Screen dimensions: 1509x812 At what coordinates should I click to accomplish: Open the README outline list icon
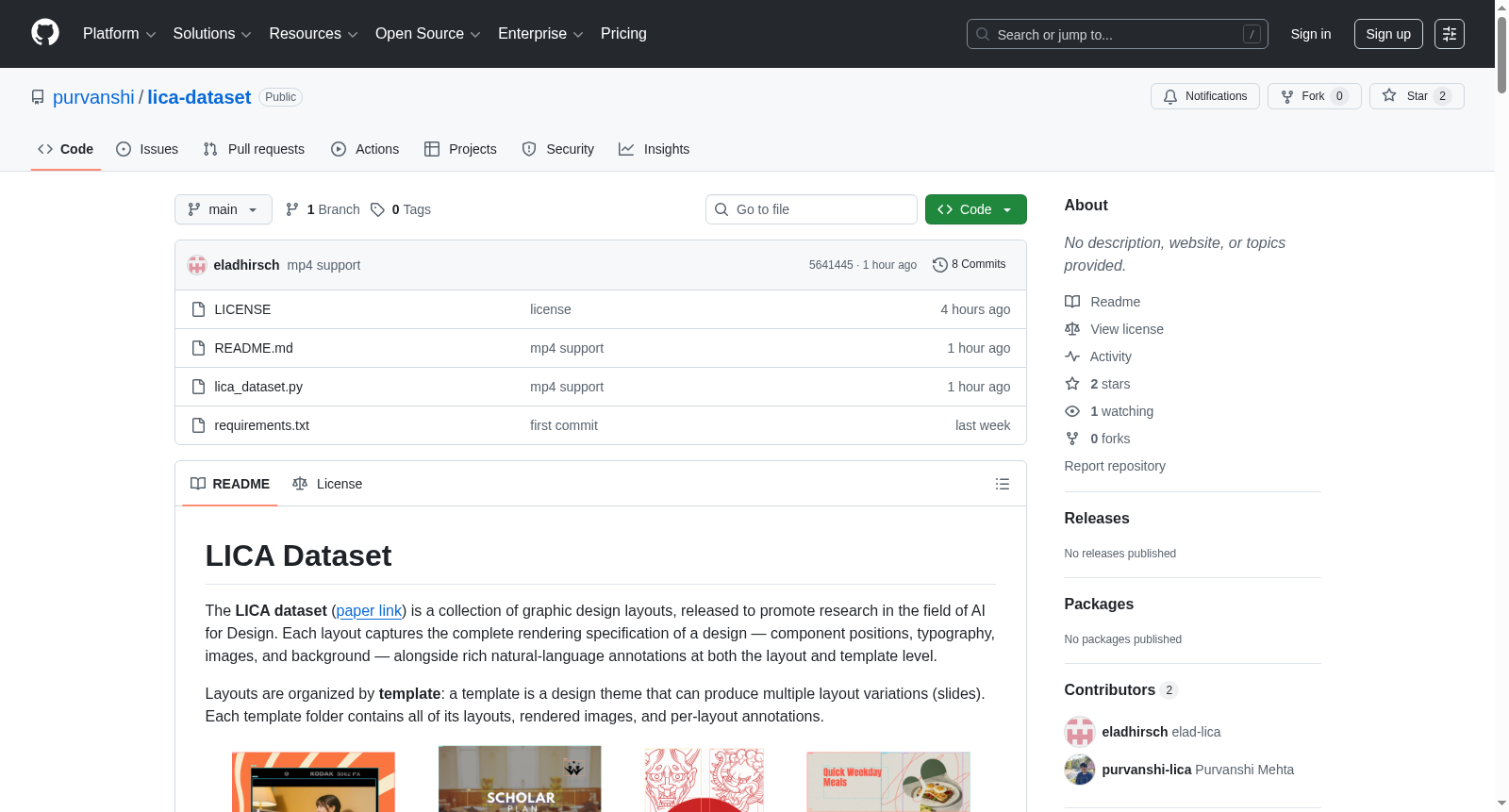[1002, 484]
